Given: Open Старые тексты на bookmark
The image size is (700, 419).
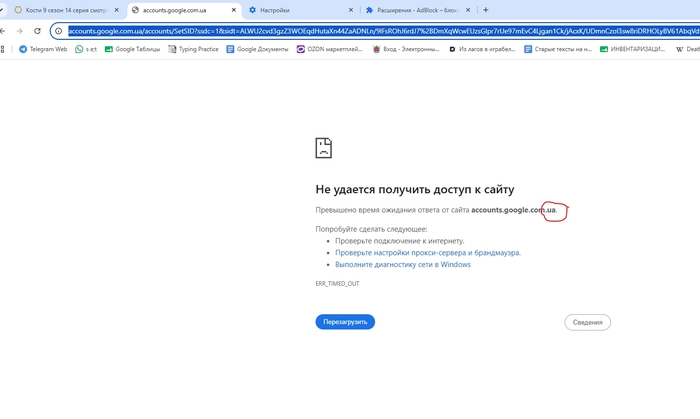Looking at the screenshot, I should (x=558, y=49).
